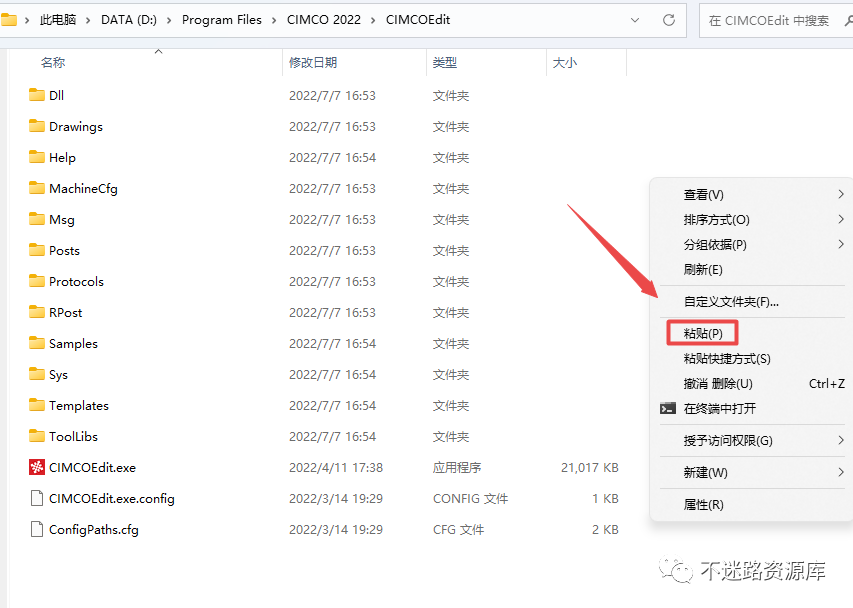Image resolution: width=853 pixels, height=608 pixels.
Task: Choose 粘贴(P) from context menu
Action: pos(702,333)
